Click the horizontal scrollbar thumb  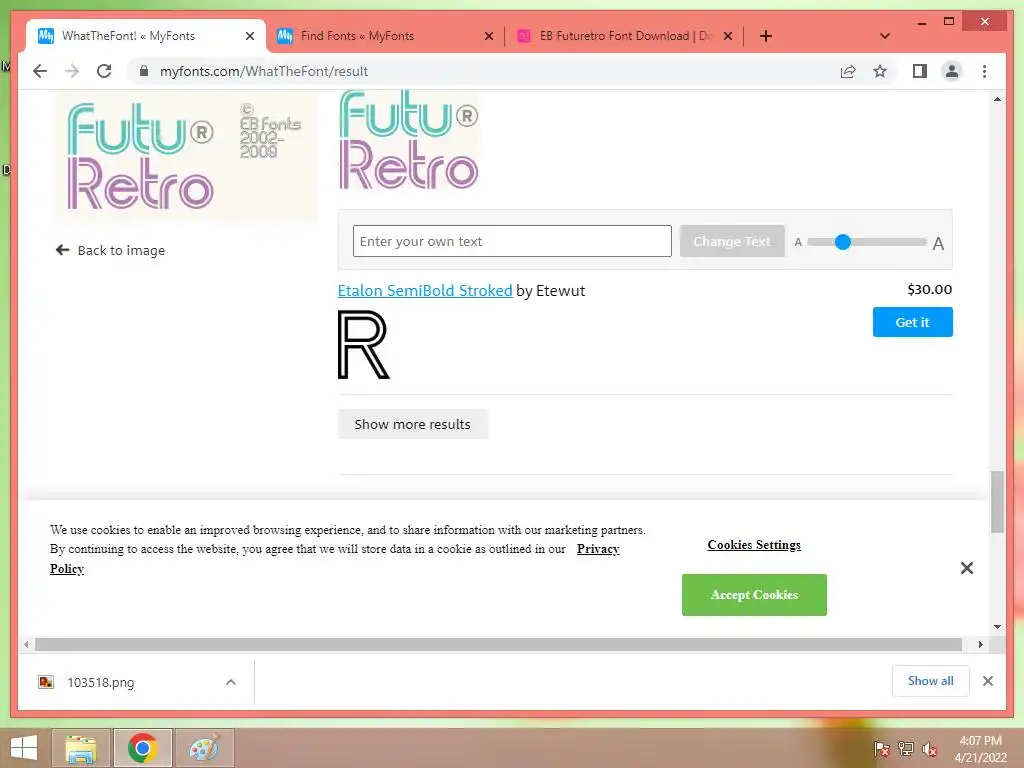(x=498, y=645)
